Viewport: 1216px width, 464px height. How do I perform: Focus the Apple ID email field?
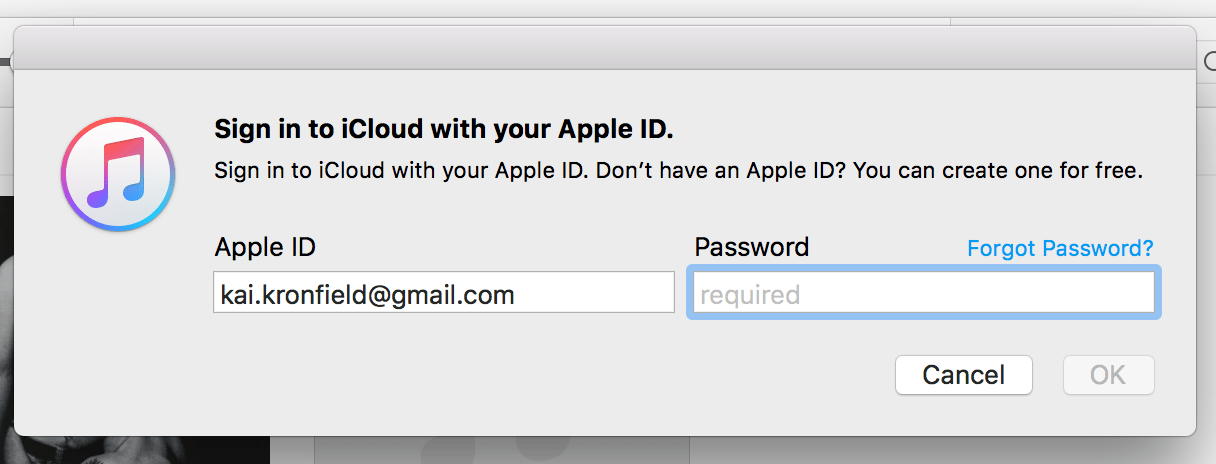tap(443, 293)
